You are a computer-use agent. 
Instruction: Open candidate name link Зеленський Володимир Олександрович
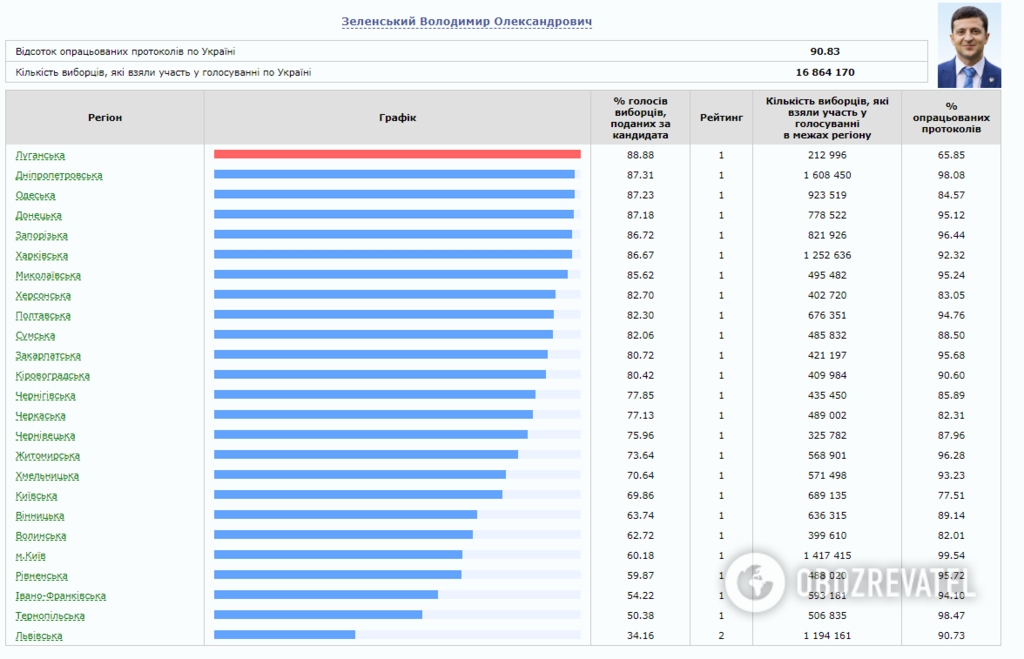(x=467, y=21)
